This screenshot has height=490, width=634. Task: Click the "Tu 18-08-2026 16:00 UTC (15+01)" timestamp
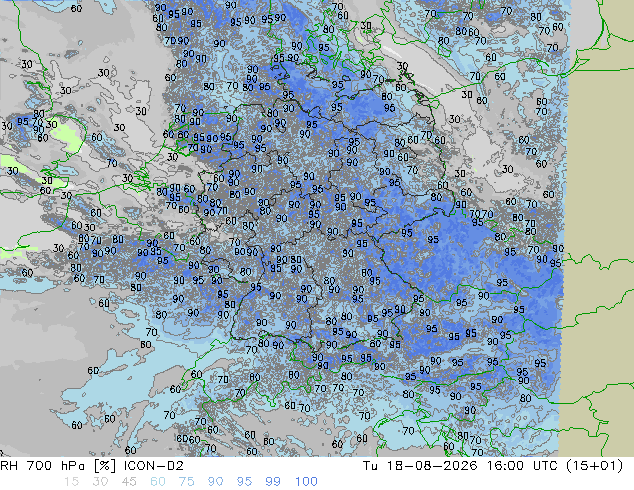pyautogui.click(x=493, y=466)
